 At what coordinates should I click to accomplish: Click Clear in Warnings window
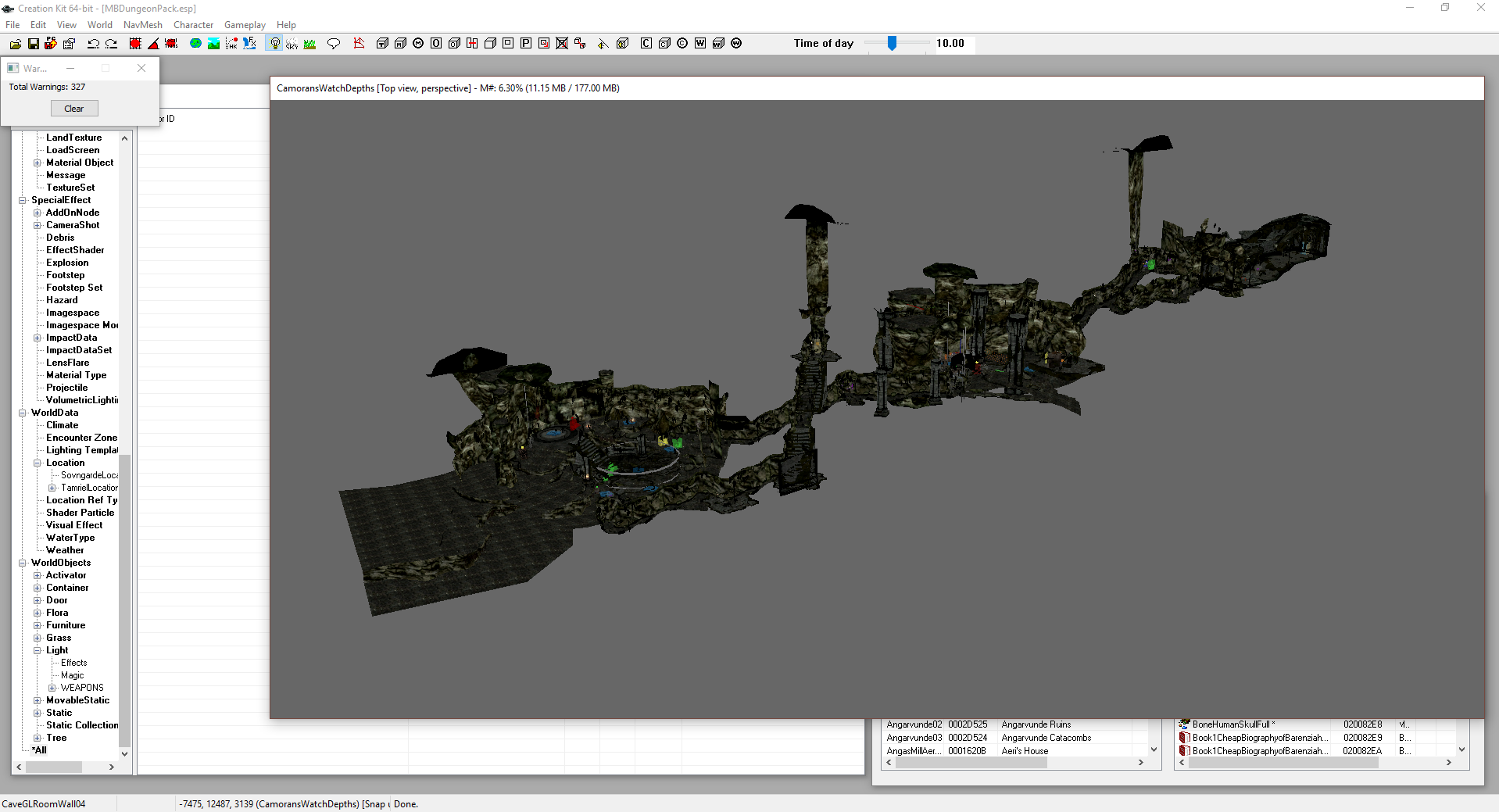pos(74,109)
